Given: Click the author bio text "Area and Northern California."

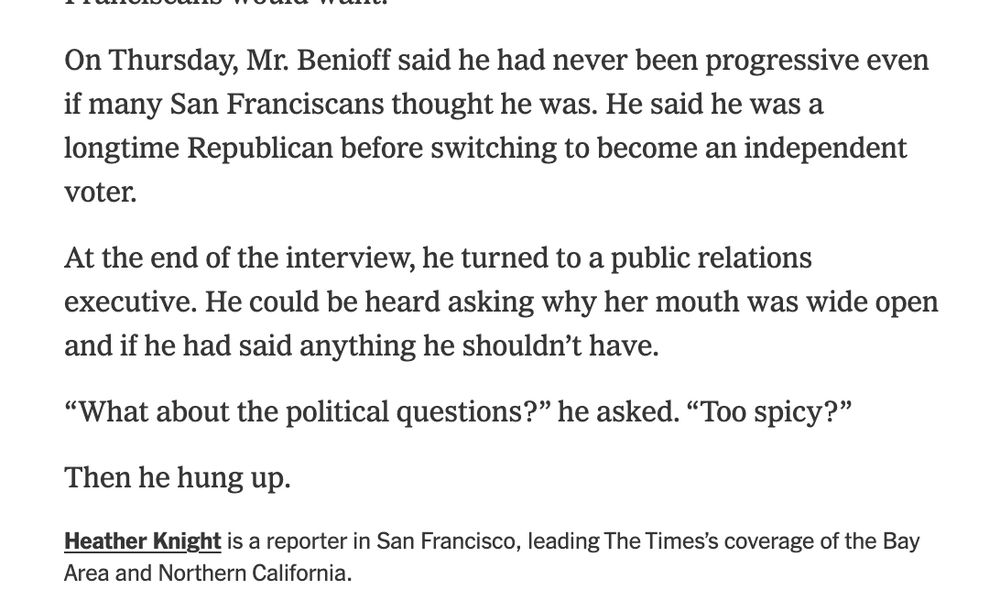Looking at the screenshot, I should pos(208,573).
